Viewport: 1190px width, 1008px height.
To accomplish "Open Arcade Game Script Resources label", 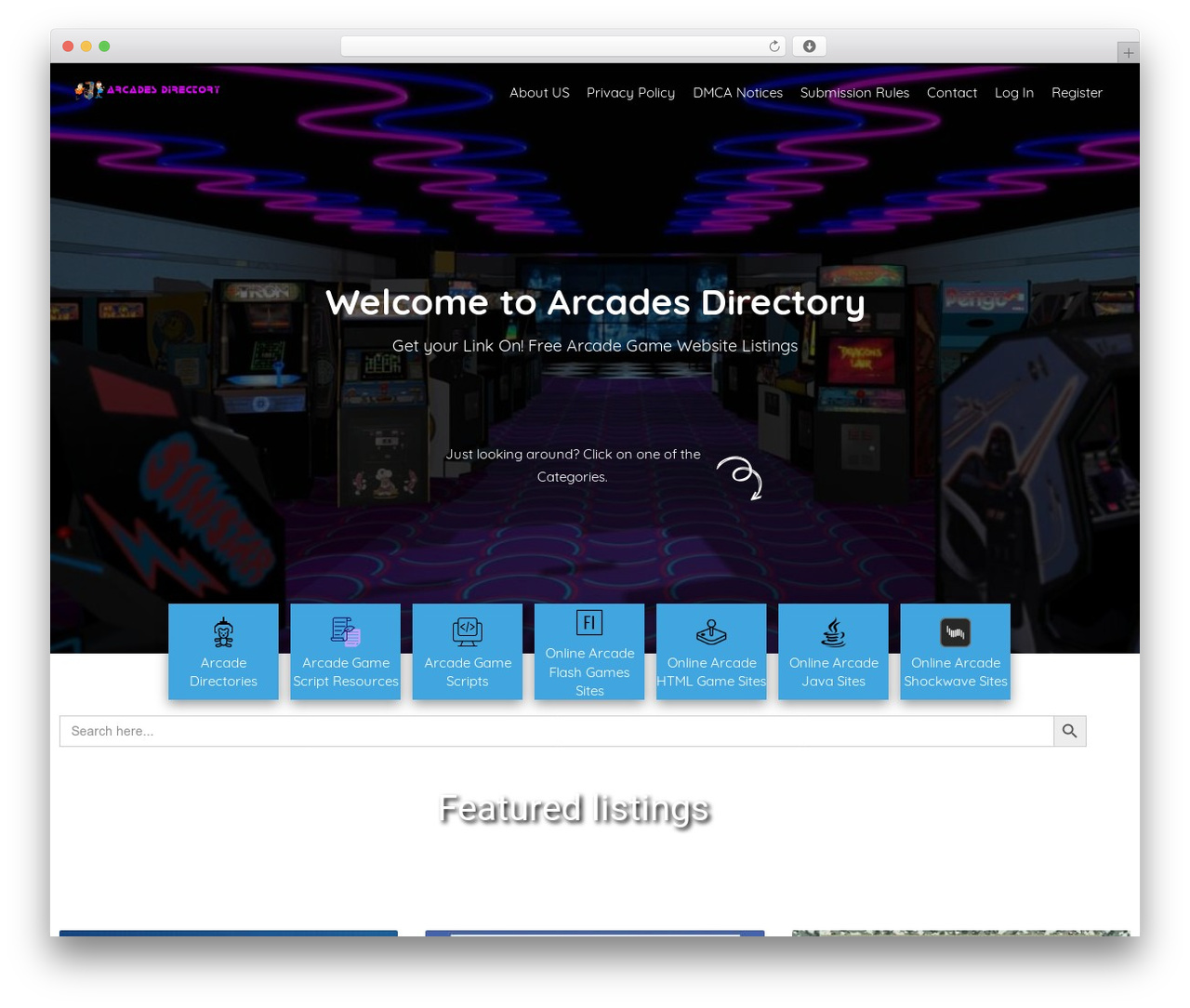I will 346,672.
